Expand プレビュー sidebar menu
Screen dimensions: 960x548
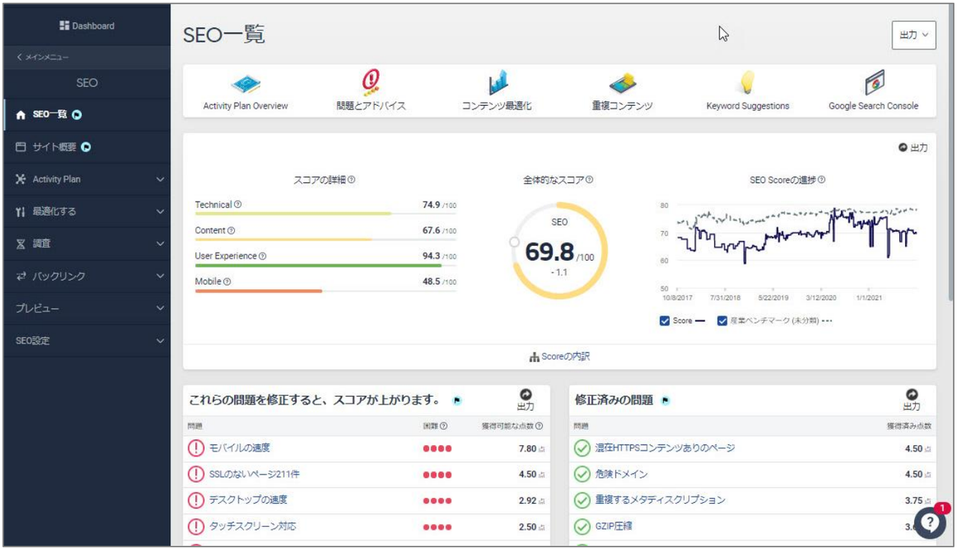87,308
